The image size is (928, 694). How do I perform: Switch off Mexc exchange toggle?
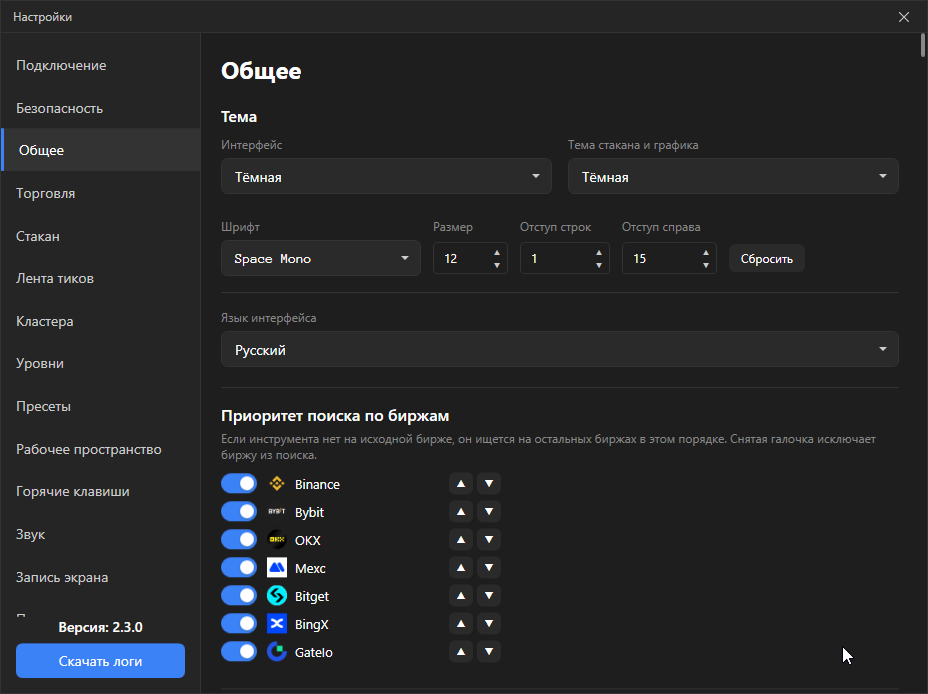(239, 568)
